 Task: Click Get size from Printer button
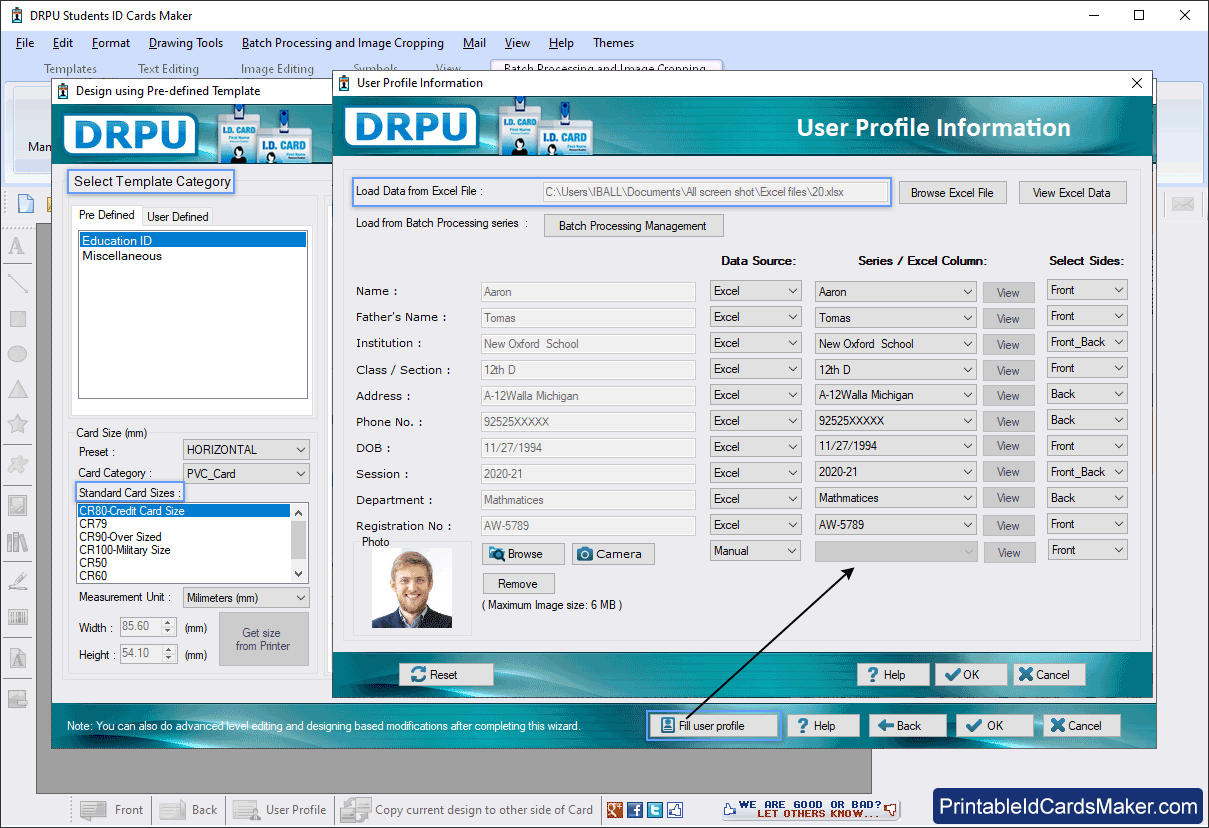pos(263,639)
